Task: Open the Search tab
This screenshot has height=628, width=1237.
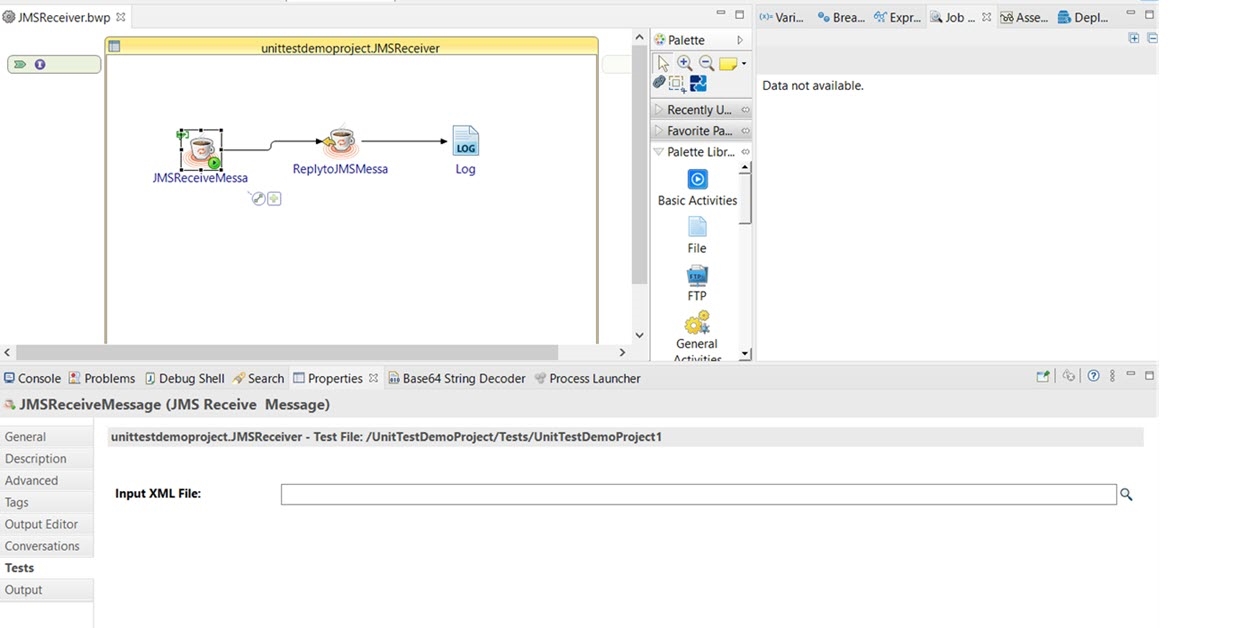Action: pyautogui.click(x=258, y=378)
